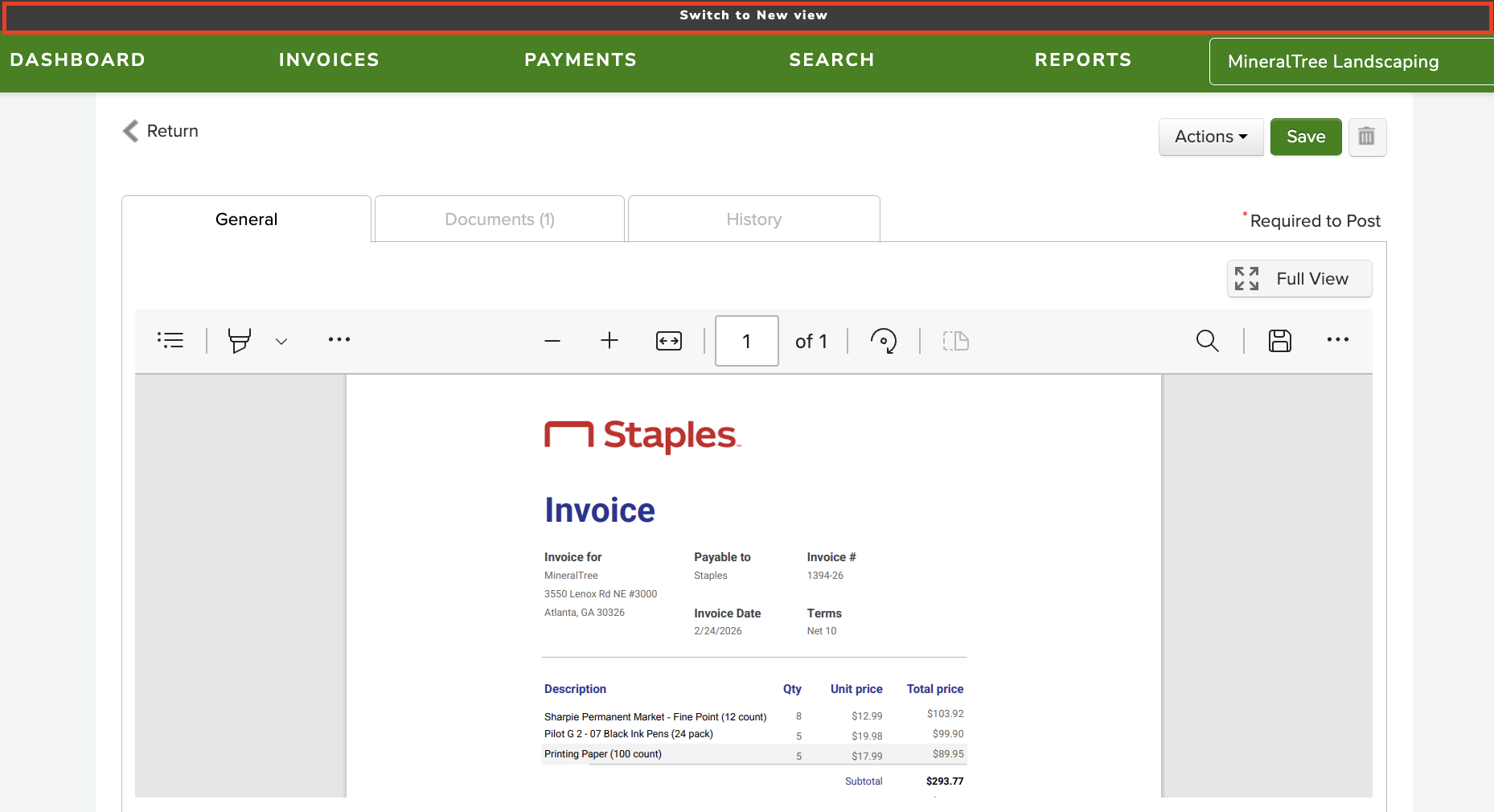The height and width of the screenshot is (812, 1494).
Task: Click the page view layout icon
Action: [x=956, y=341]
